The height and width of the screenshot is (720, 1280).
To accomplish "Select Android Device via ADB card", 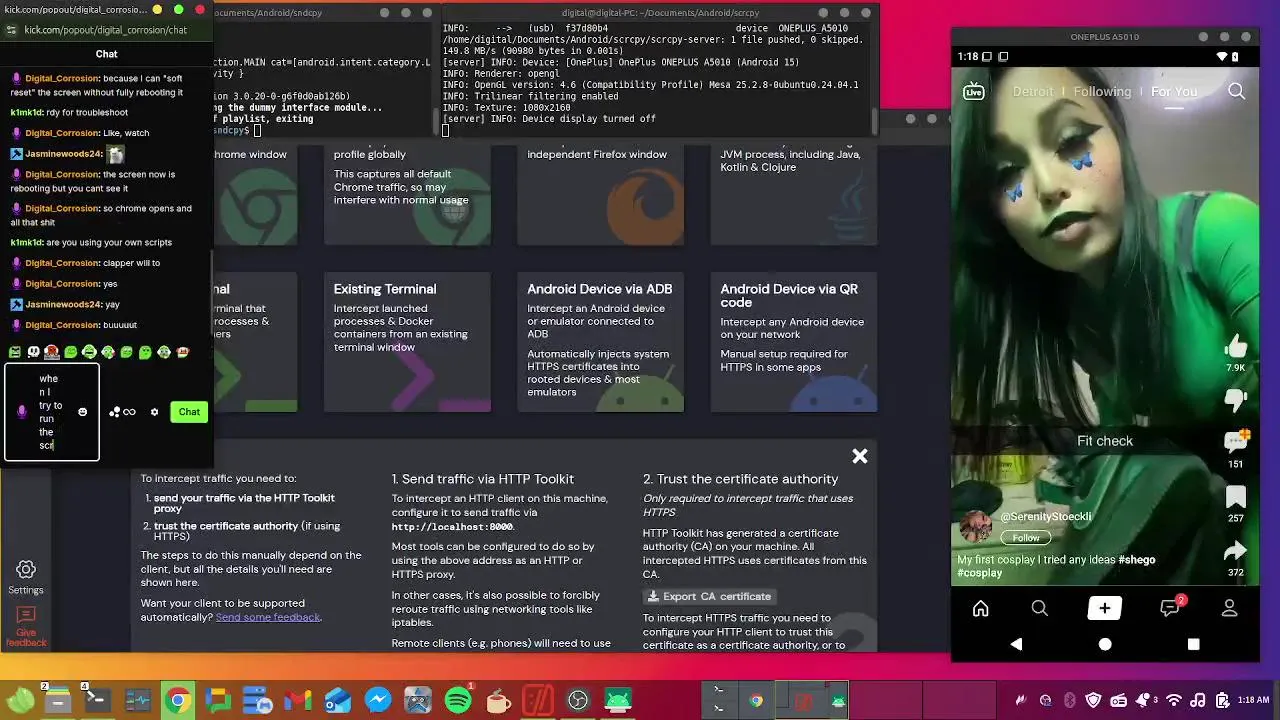I will click(600, 342).
